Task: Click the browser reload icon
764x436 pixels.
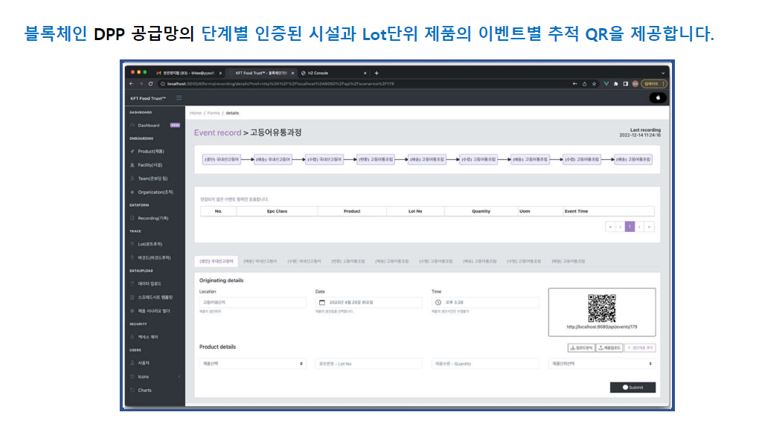Action: 151,84
